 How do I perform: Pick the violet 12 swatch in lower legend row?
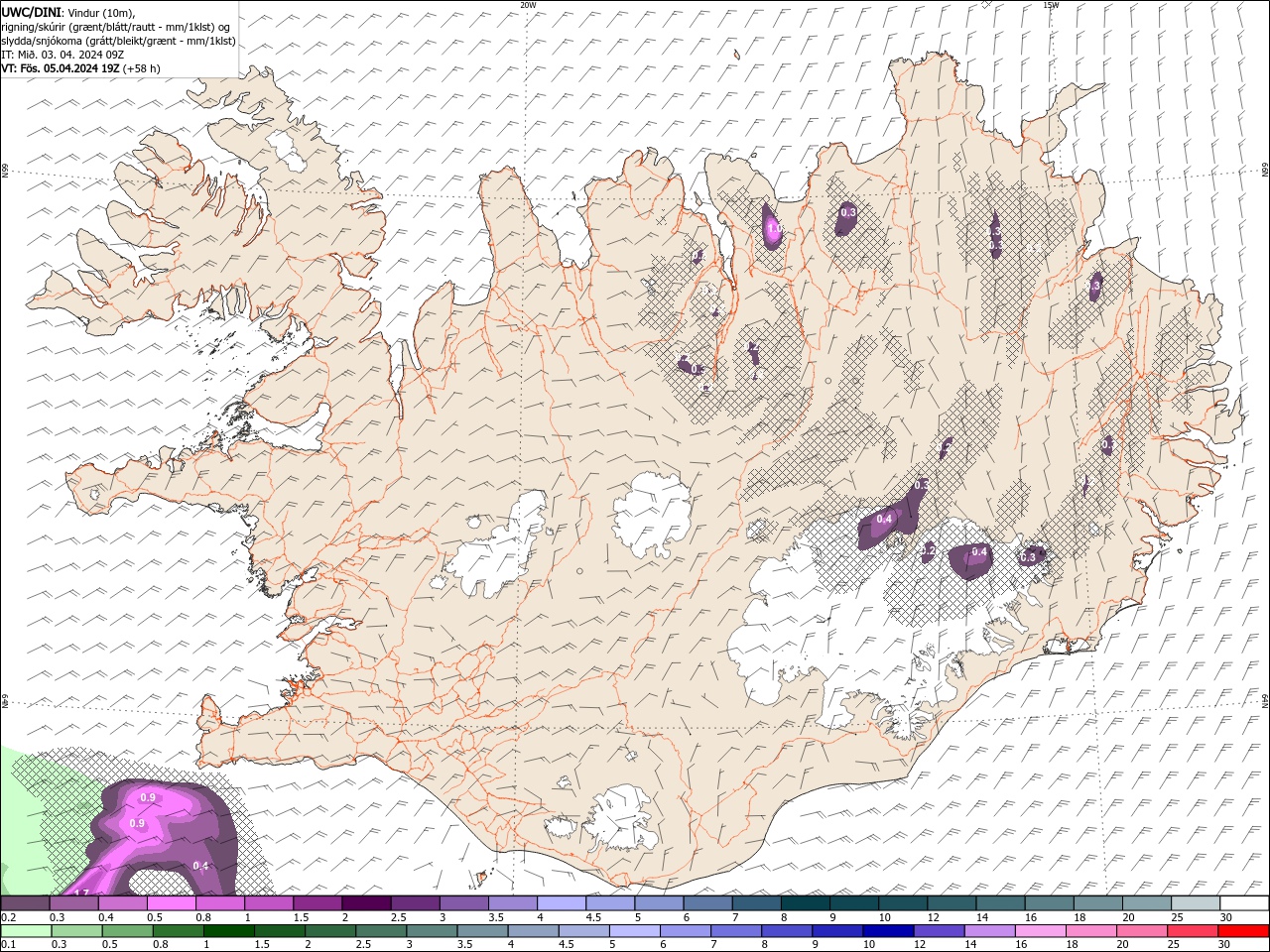click(937, 931)
